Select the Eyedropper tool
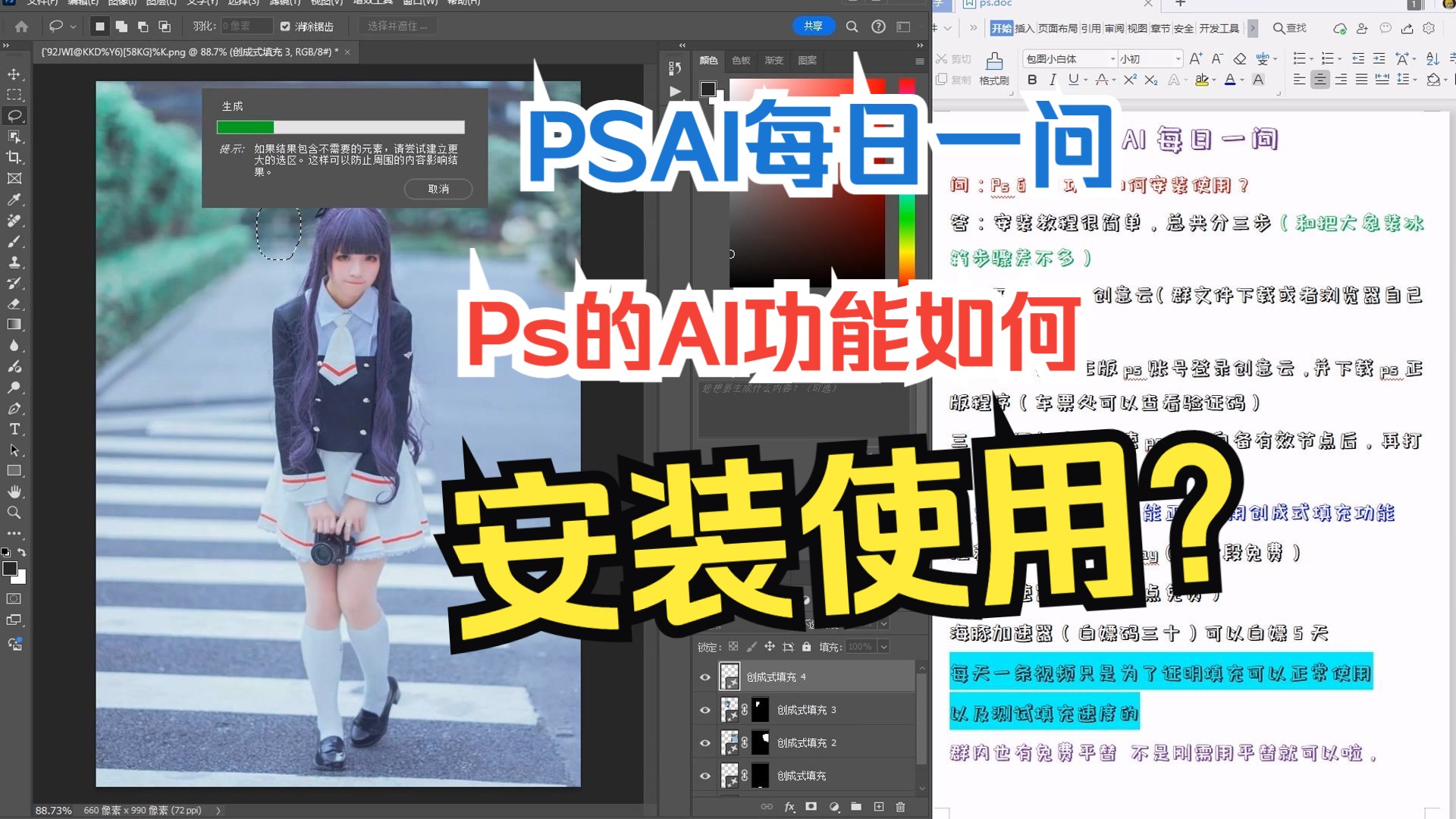This screenshot has width=1456, height=819. 14,199
